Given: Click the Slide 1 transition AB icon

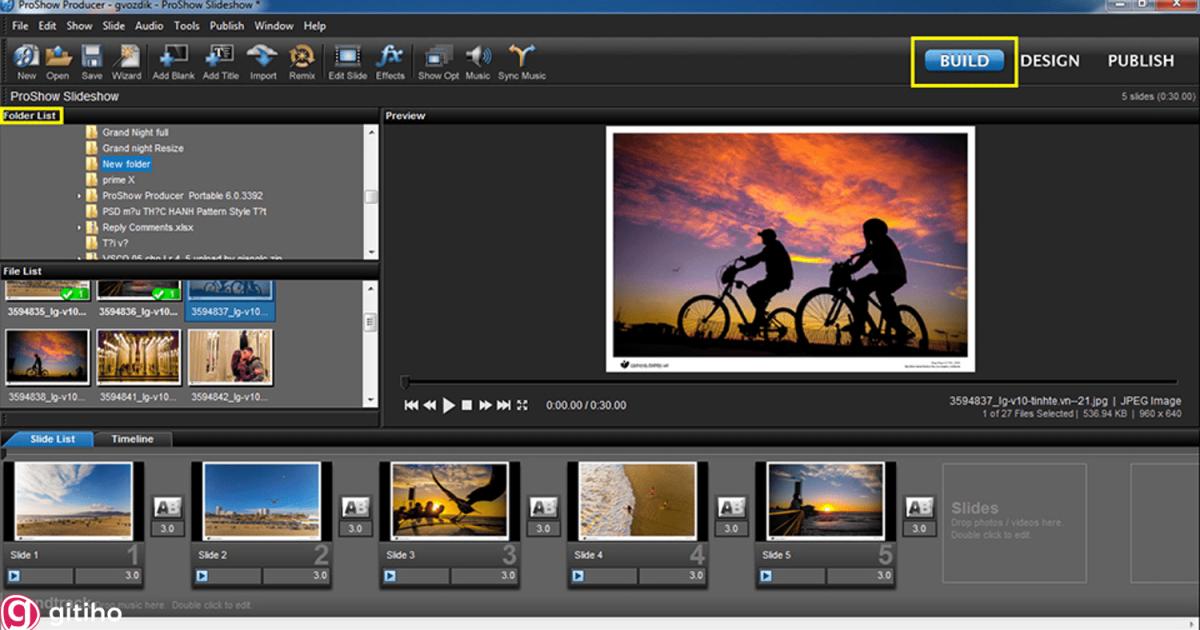Looking at the screenshot, I should (167, 508).
